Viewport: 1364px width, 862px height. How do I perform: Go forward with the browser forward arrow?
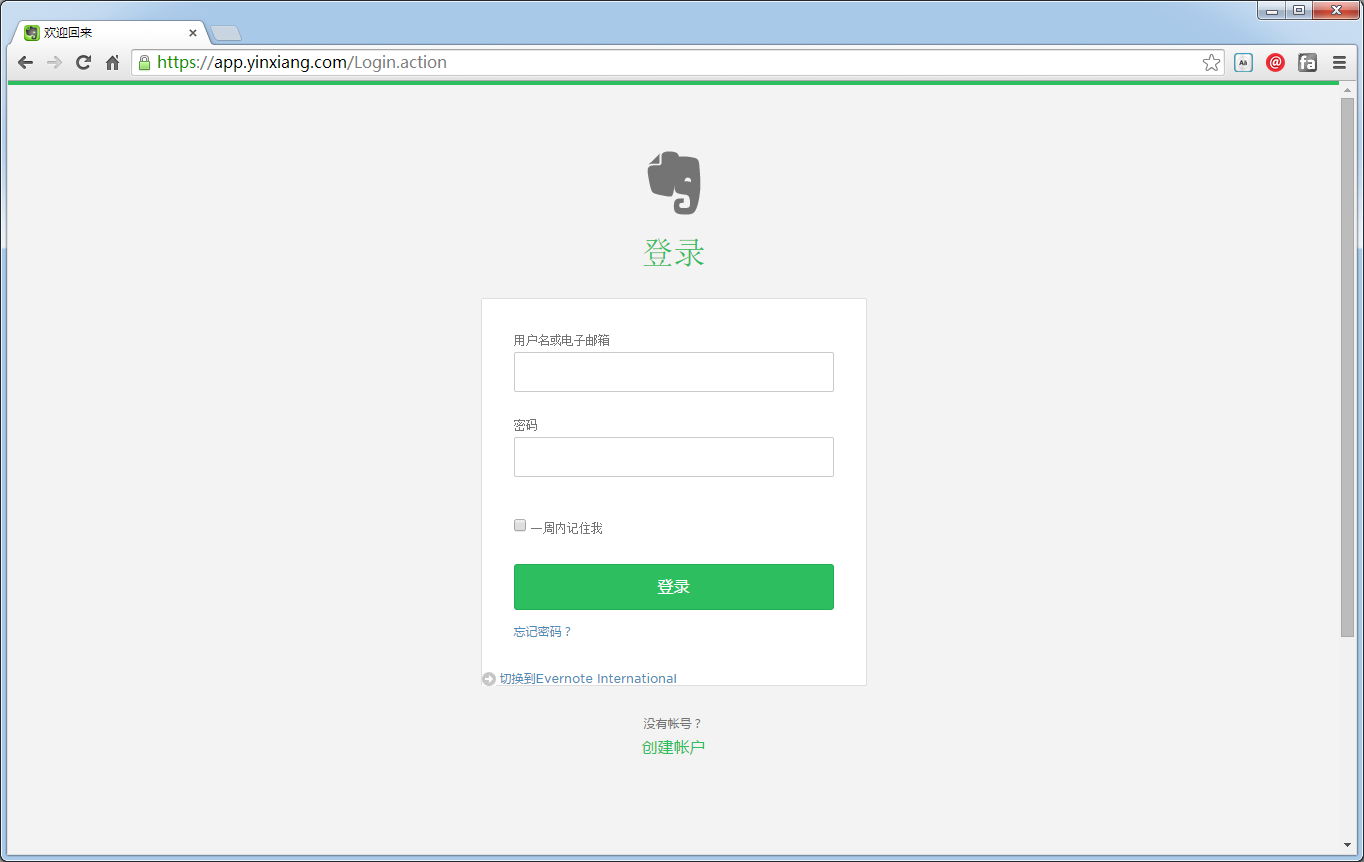click(x=55, y=62)
